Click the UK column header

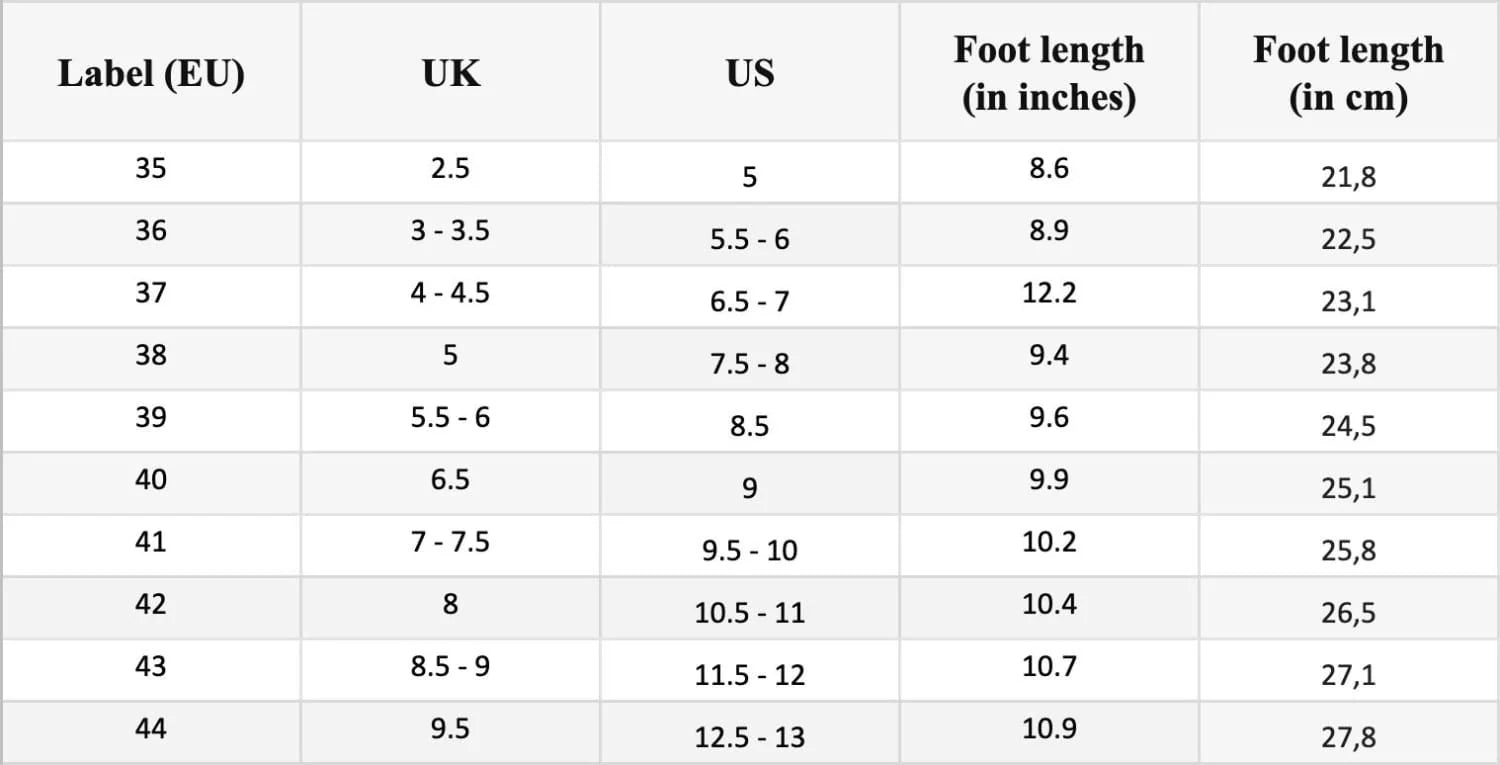pyautogui.click(x=450, y=74)
